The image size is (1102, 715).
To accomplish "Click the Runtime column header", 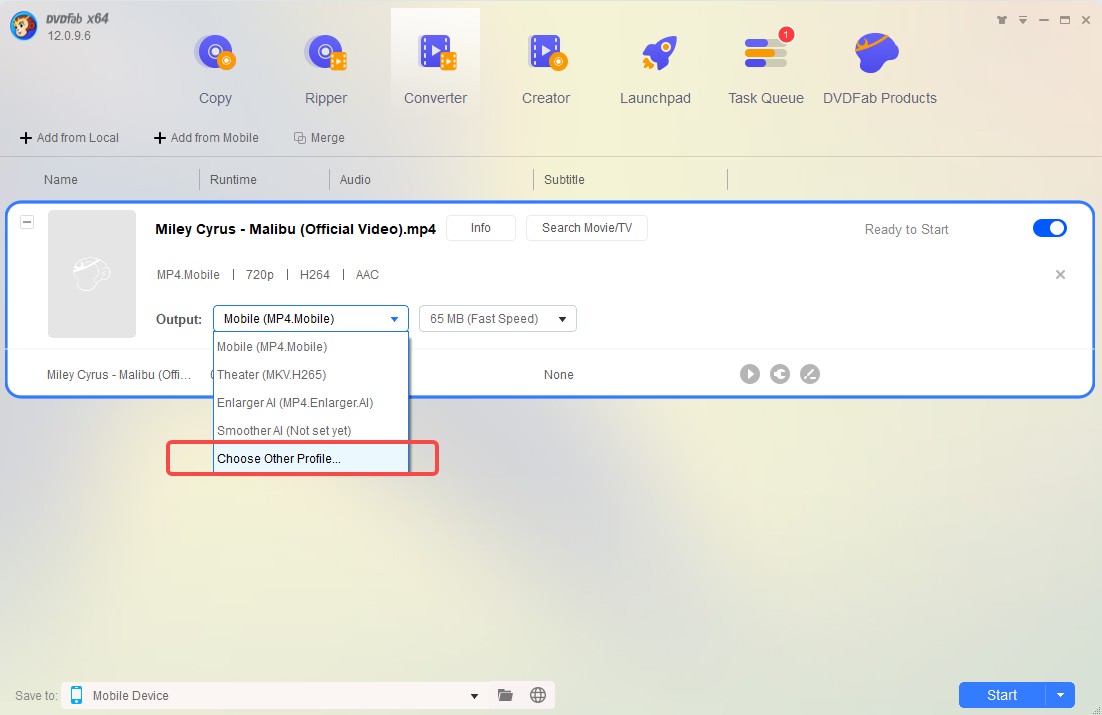I will 233,179.
